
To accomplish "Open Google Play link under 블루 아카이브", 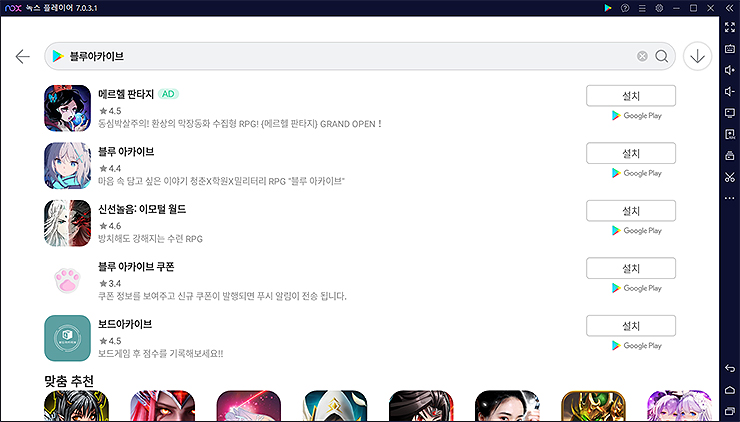I will click(x=637, y=173).
